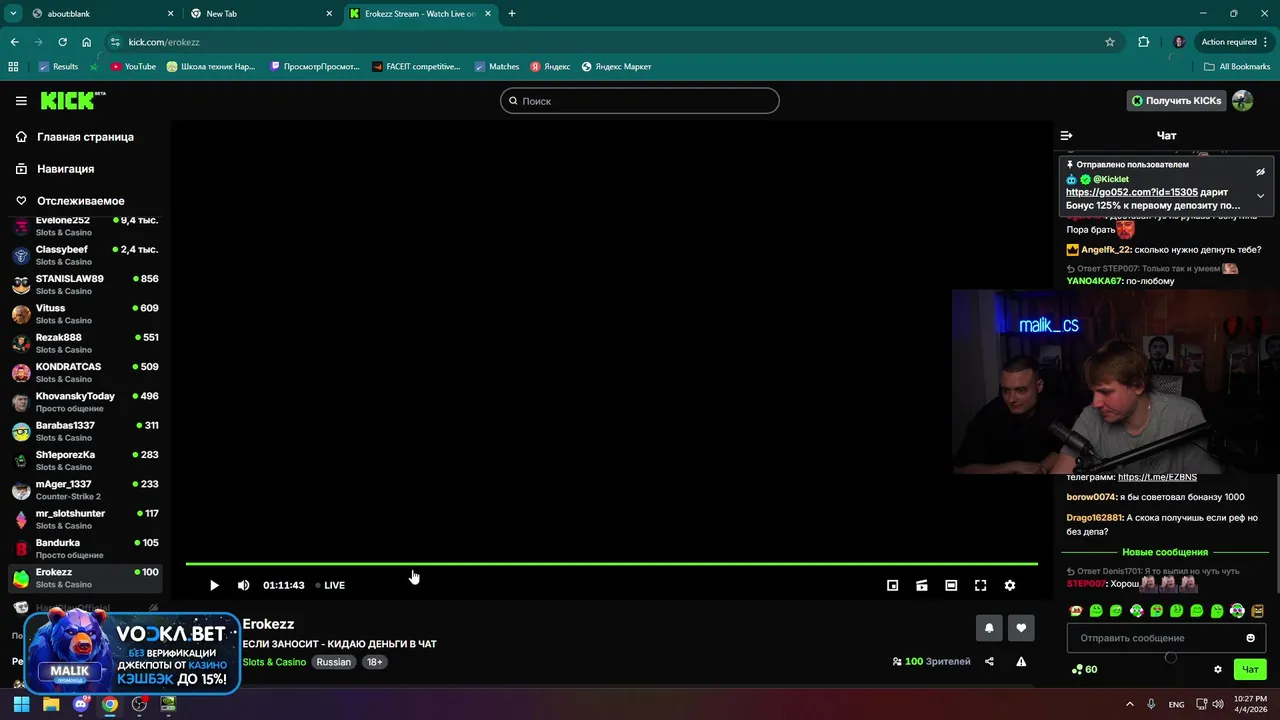Open emoji picker in the message box

[1250, 638]
